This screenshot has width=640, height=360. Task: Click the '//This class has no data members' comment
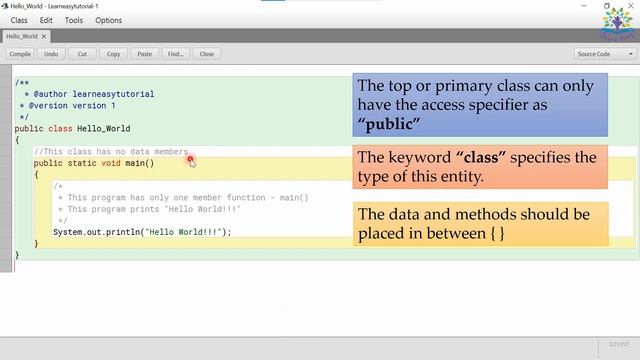pos(111,151)
